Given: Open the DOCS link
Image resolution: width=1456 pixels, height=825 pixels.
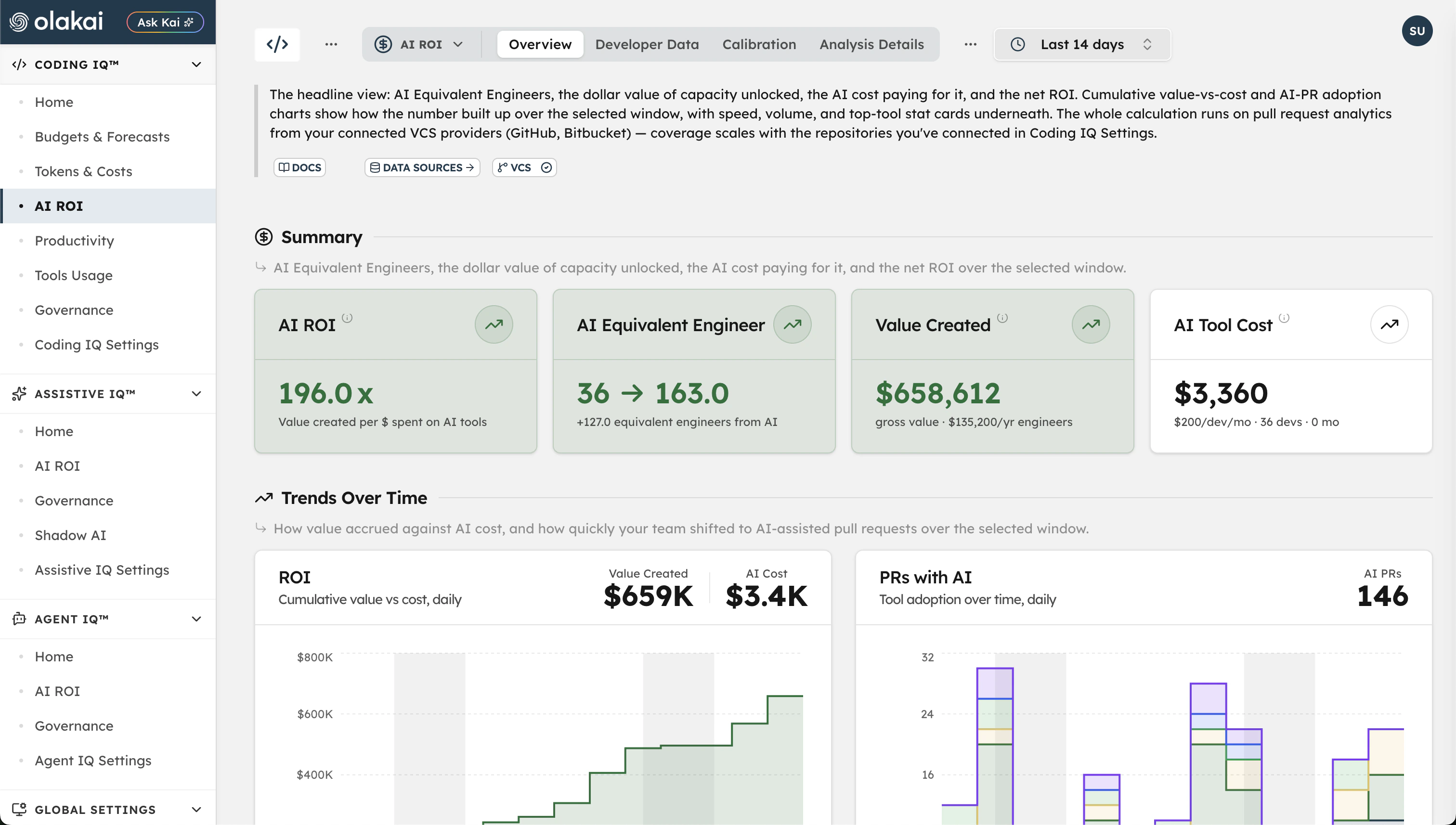Looking at the screenshot, I should (x=299, y=167).
